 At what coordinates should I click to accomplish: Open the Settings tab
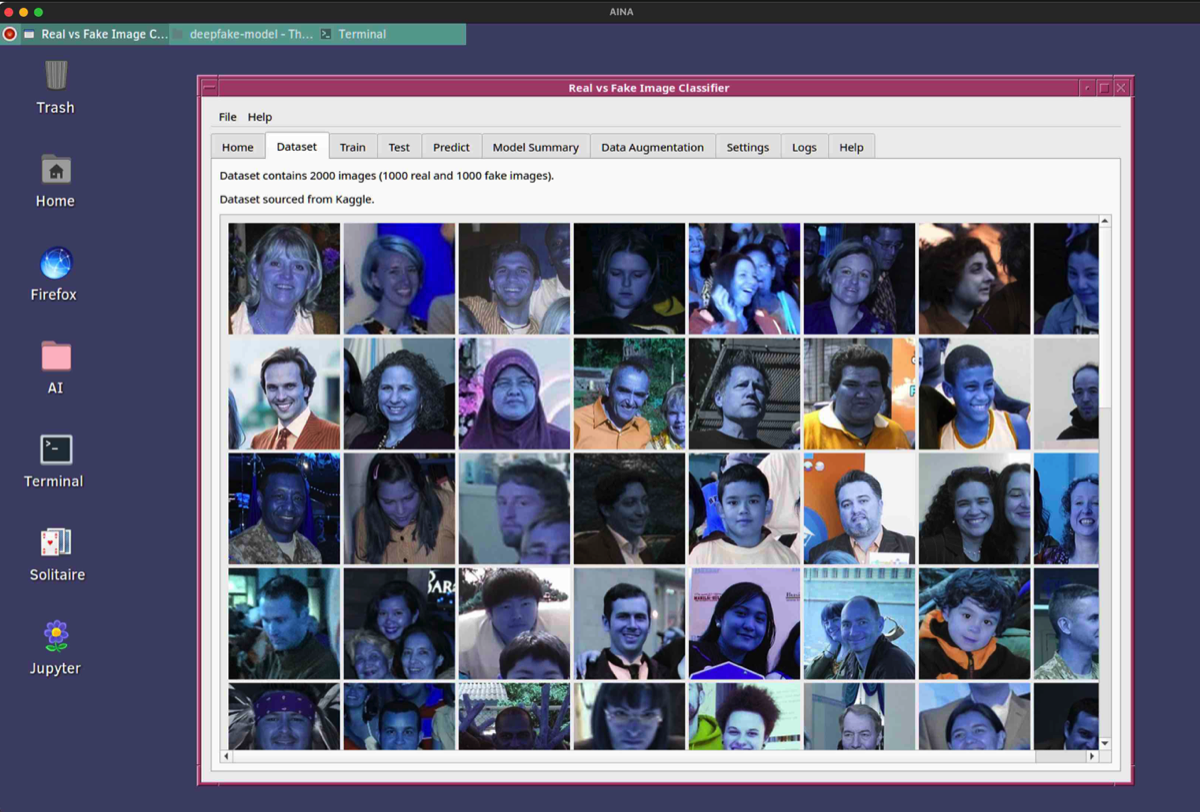coord(747,147)
